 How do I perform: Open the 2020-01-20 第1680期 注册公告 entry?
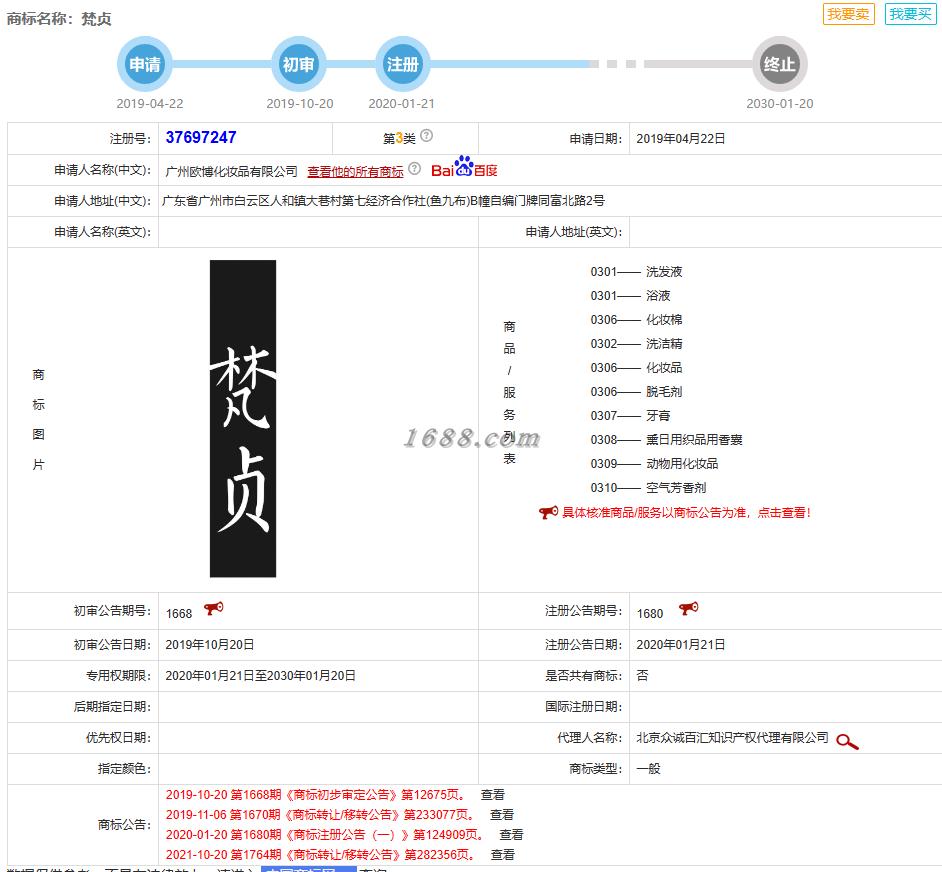click(324, 835)
